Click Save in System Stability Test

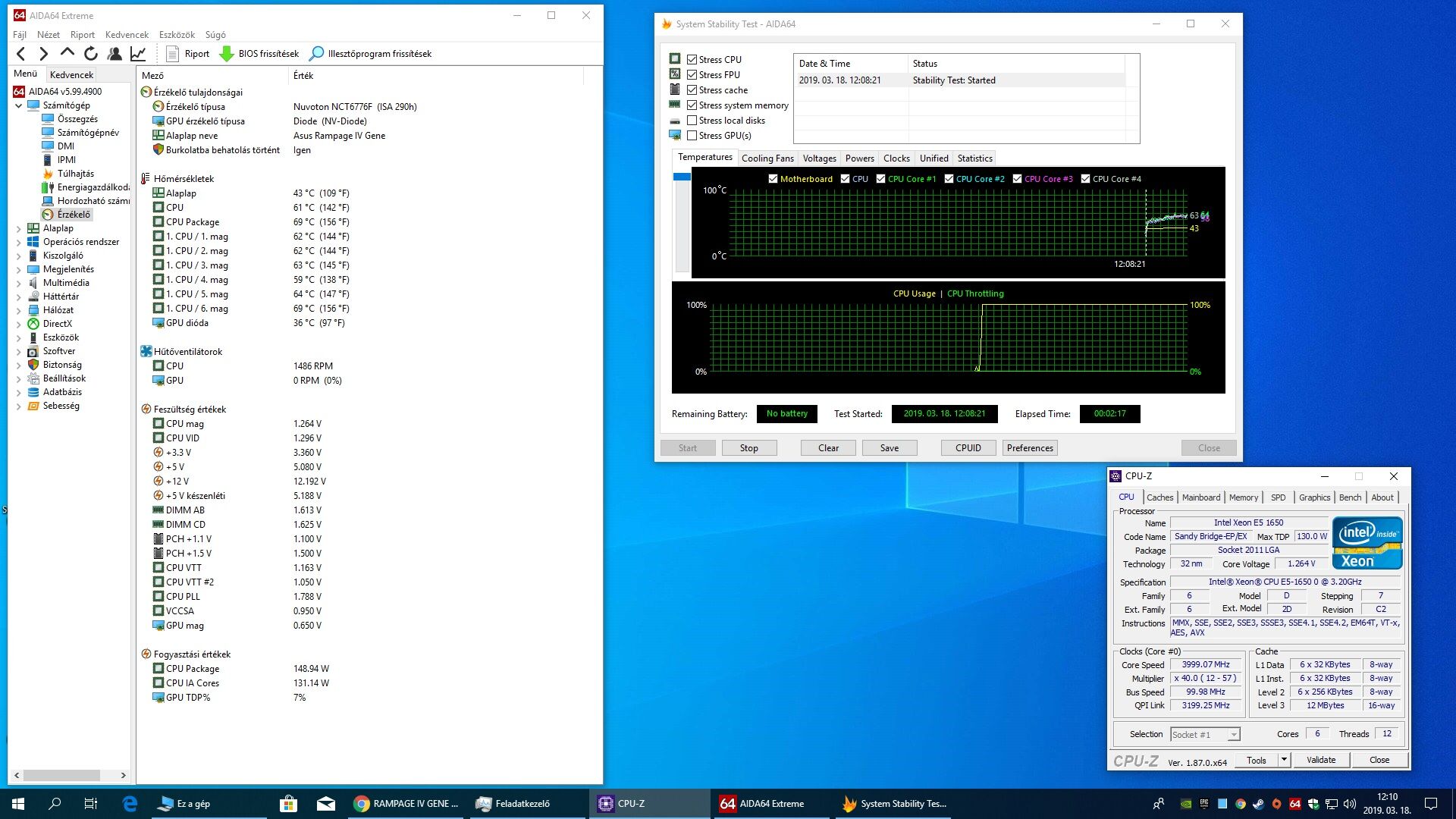(890, 448)
